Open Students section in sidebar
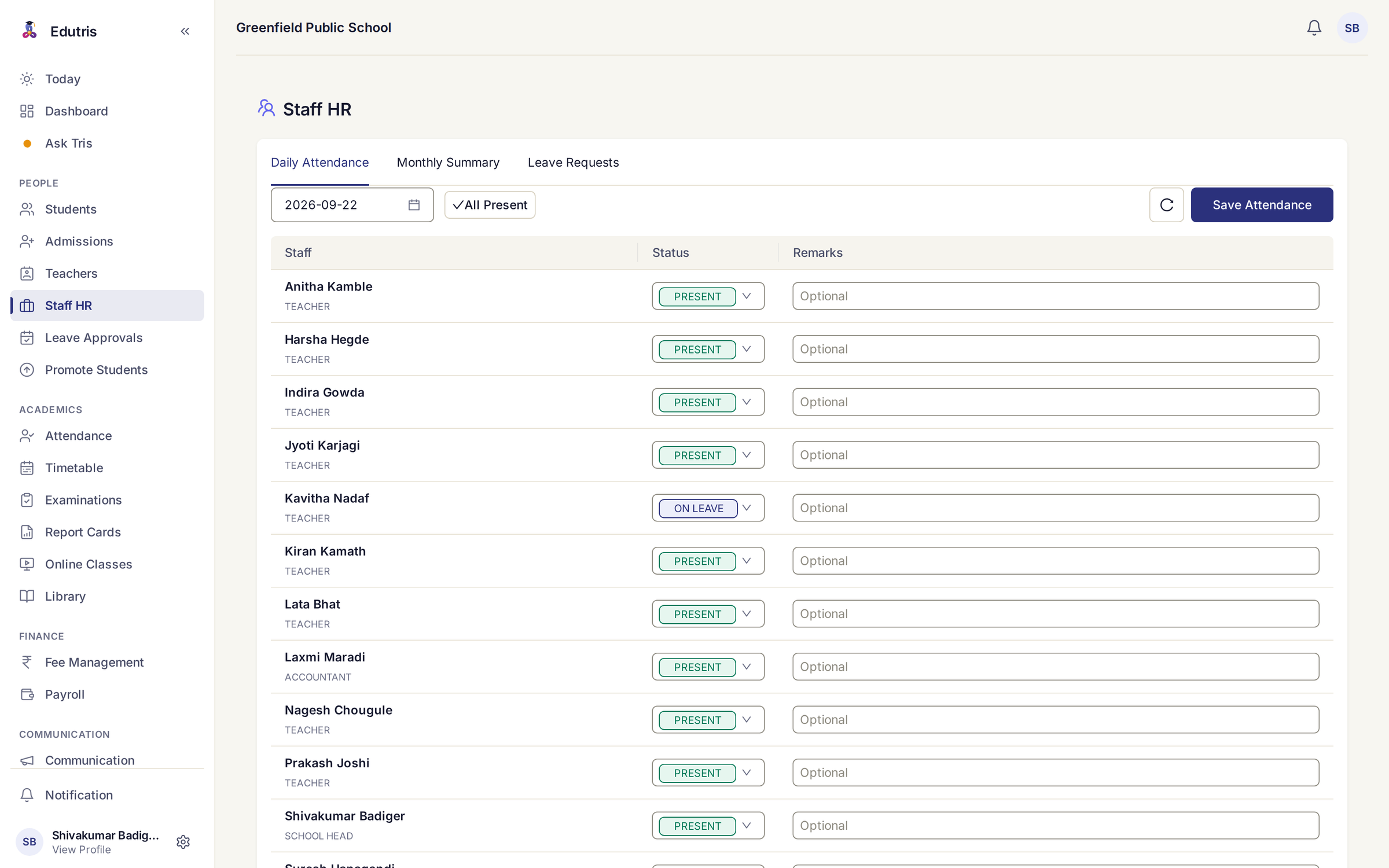Image resolution: width=1389 pixels, height=868 pixels. pos(107,209)
